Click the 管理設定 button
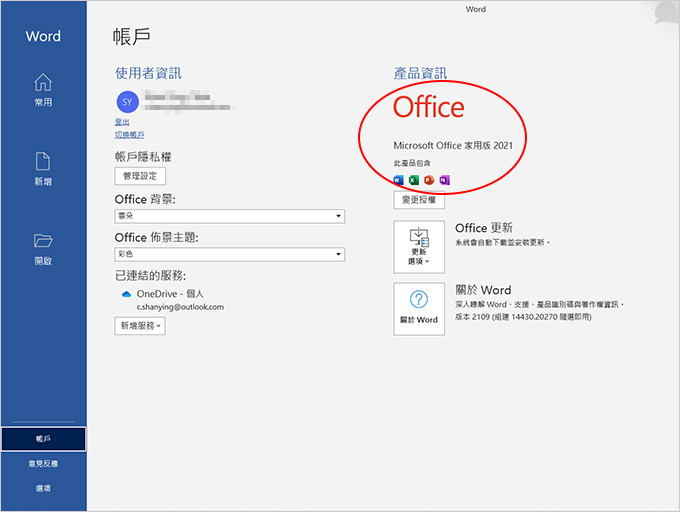Screen dimensions: 680x512 tap(140, 176)
